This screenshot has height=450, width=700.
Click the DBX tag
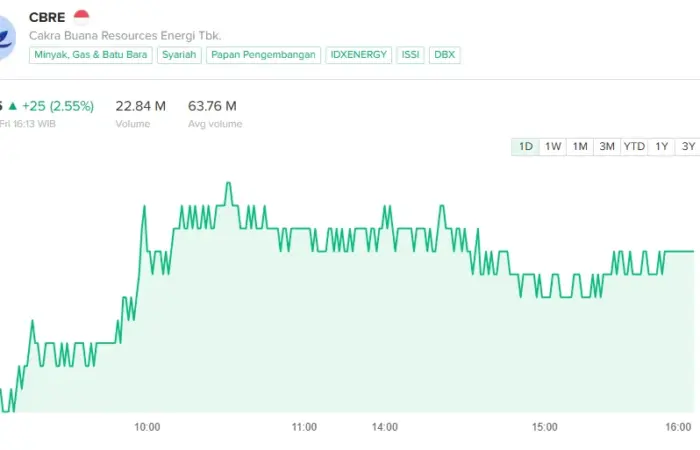445,55
